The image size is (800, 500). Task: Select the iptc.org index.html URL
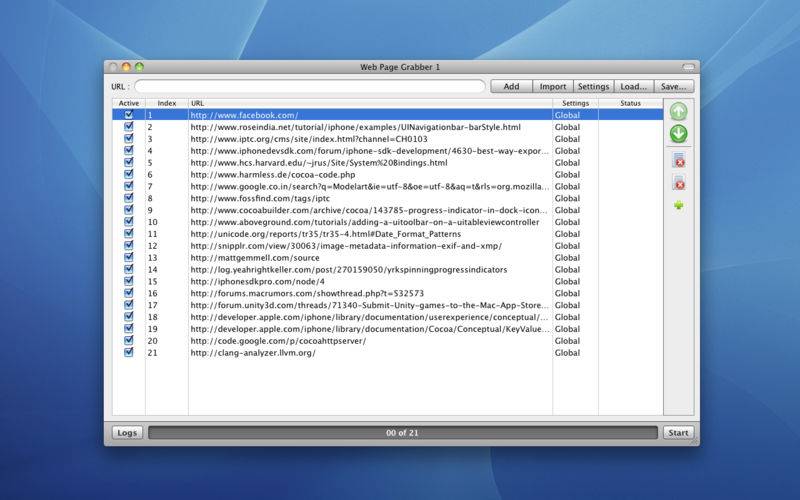click(x=309, y=139)
